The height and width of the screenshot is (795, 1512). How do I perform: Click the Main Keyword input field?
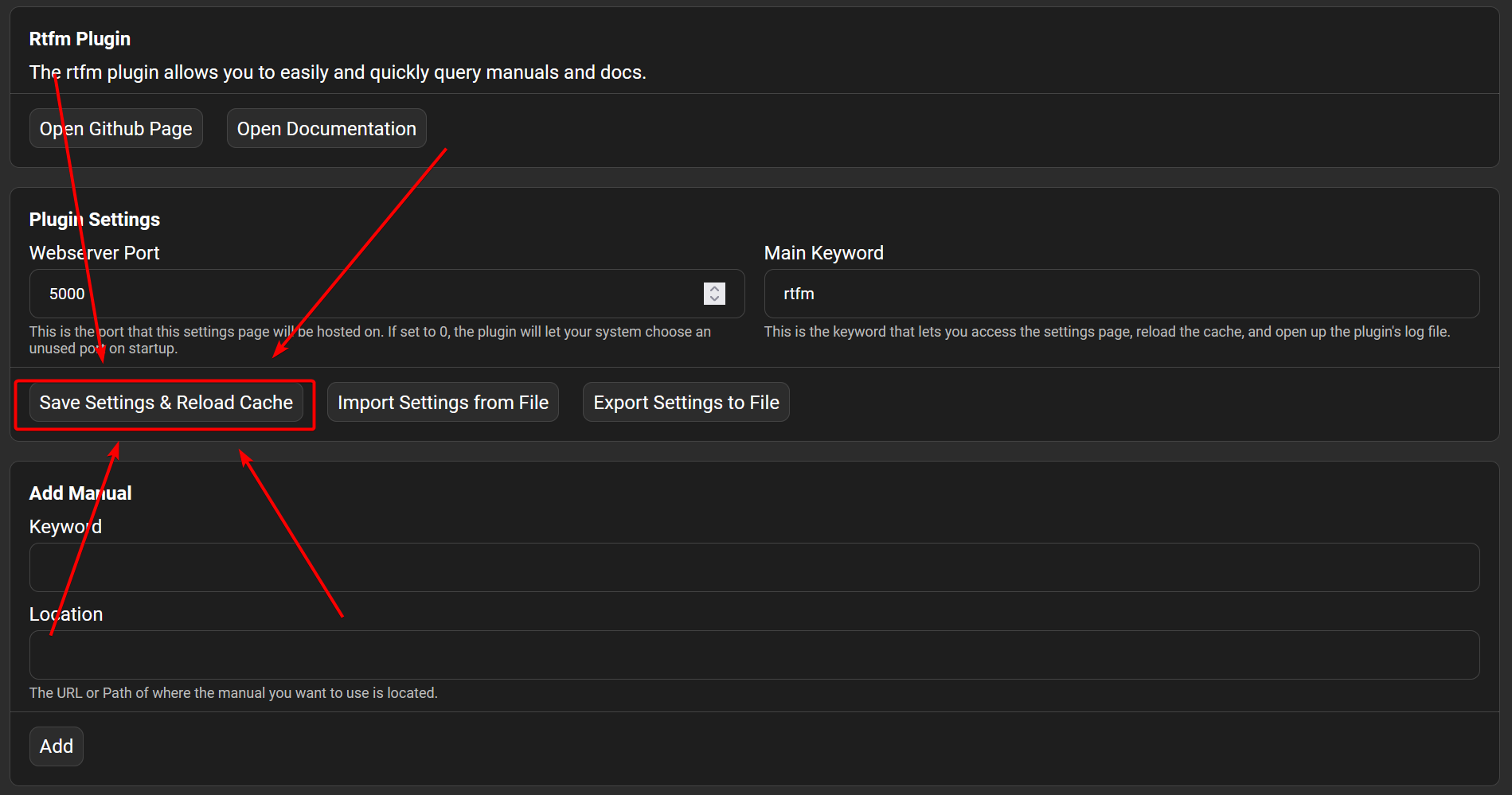pos(1122,294)
